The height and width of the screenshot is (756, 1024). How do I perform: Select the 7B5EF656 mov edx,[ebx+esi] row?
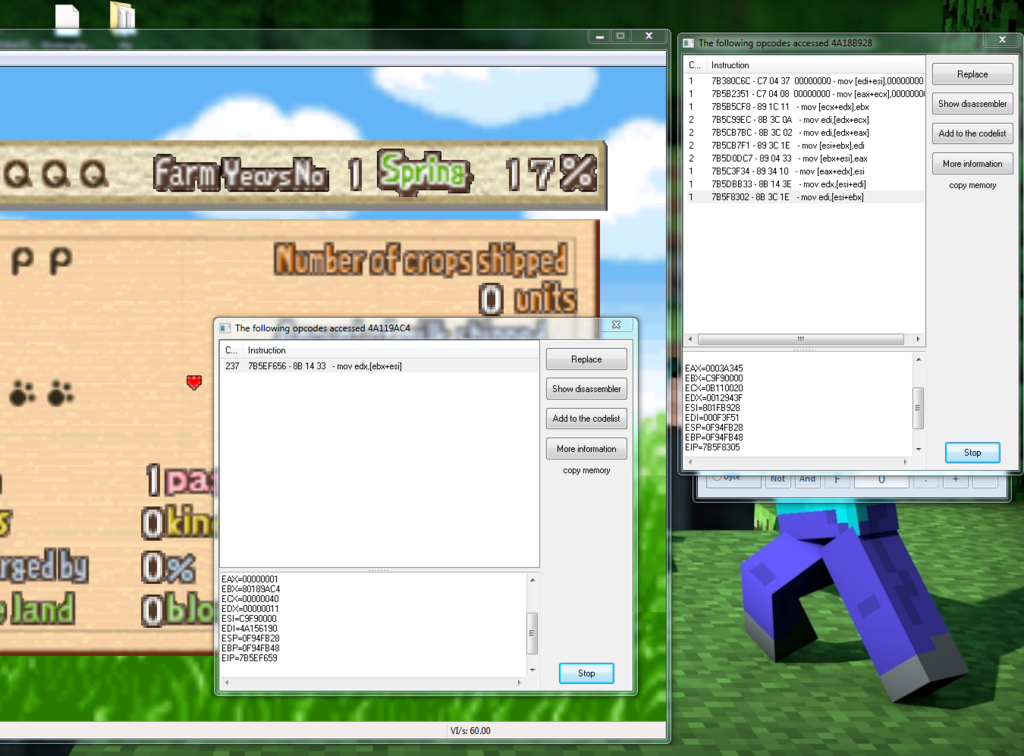[x=380, y=366]
